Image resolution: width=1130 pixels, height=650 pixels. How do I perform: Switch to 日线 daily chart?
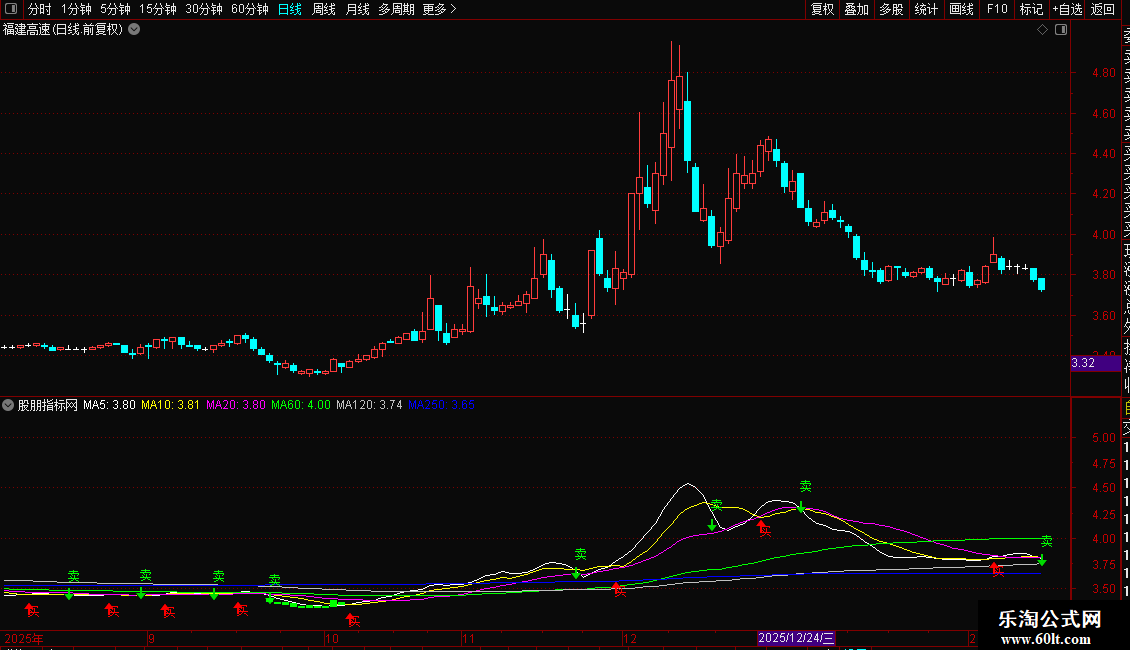(x=290, y=9)
